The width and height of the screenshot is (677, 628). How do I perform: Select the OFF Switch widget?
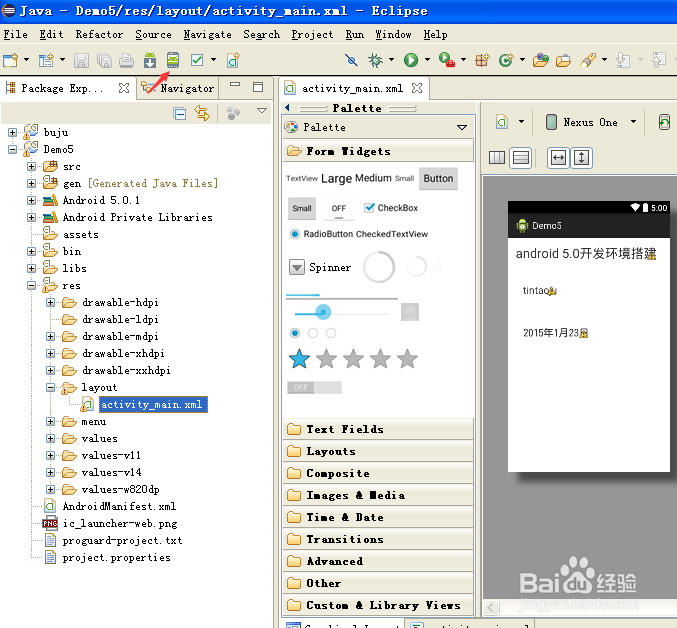(314, 388)
